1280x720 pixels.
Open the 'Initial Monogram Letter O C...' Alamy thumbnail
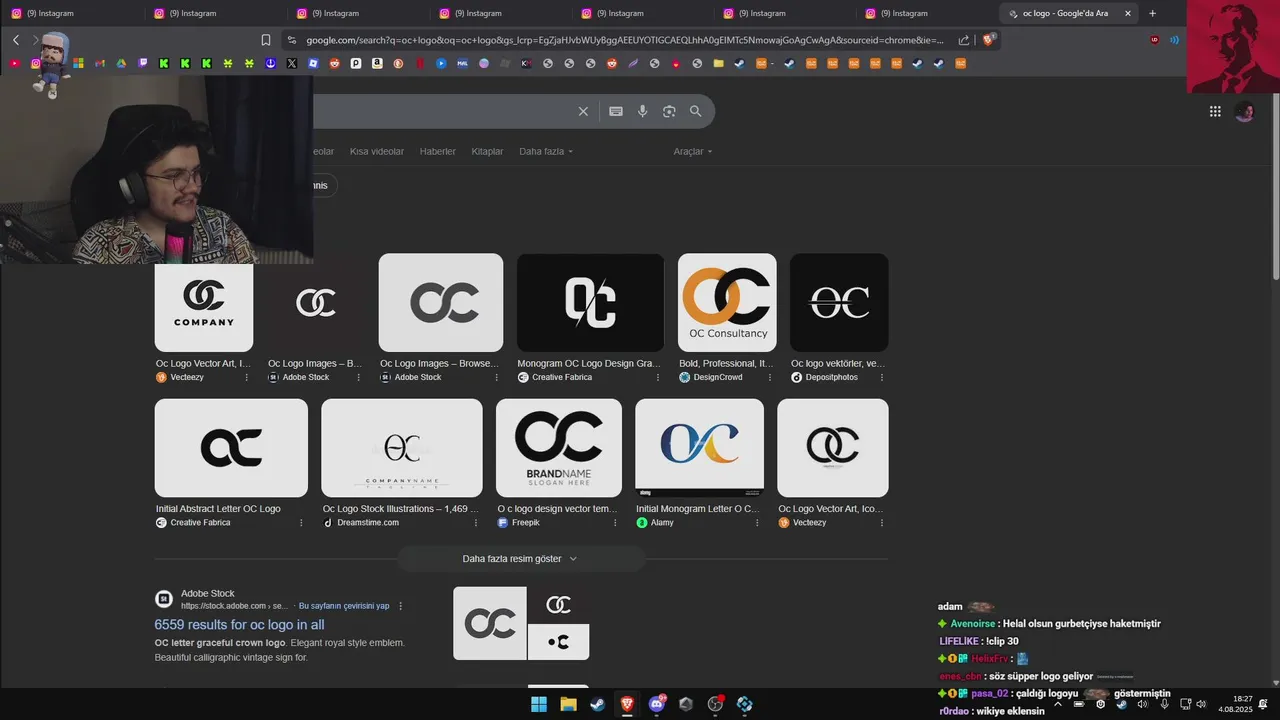point(699,448)
